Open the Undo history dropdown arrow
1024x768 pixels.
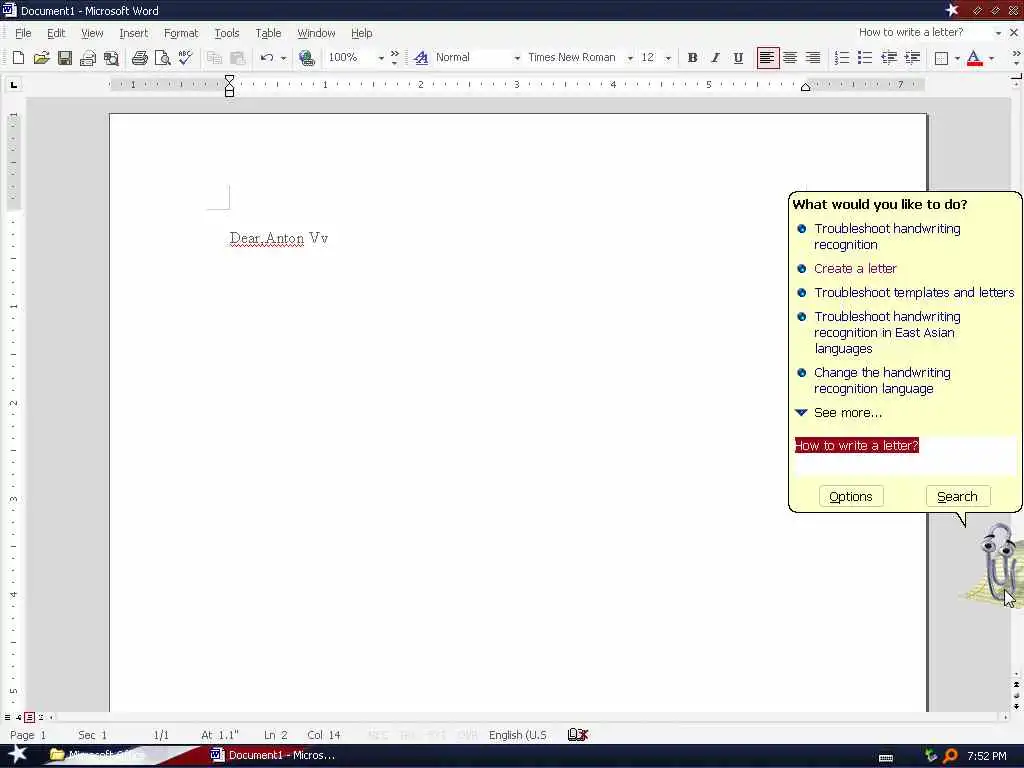point(283,57)
